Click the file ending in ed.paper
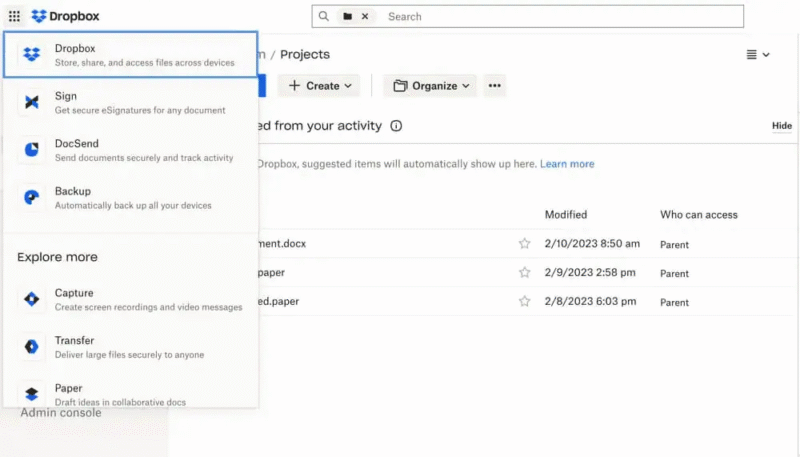The image size is (800, 457). pyautogui.click(x=278, y=301)
